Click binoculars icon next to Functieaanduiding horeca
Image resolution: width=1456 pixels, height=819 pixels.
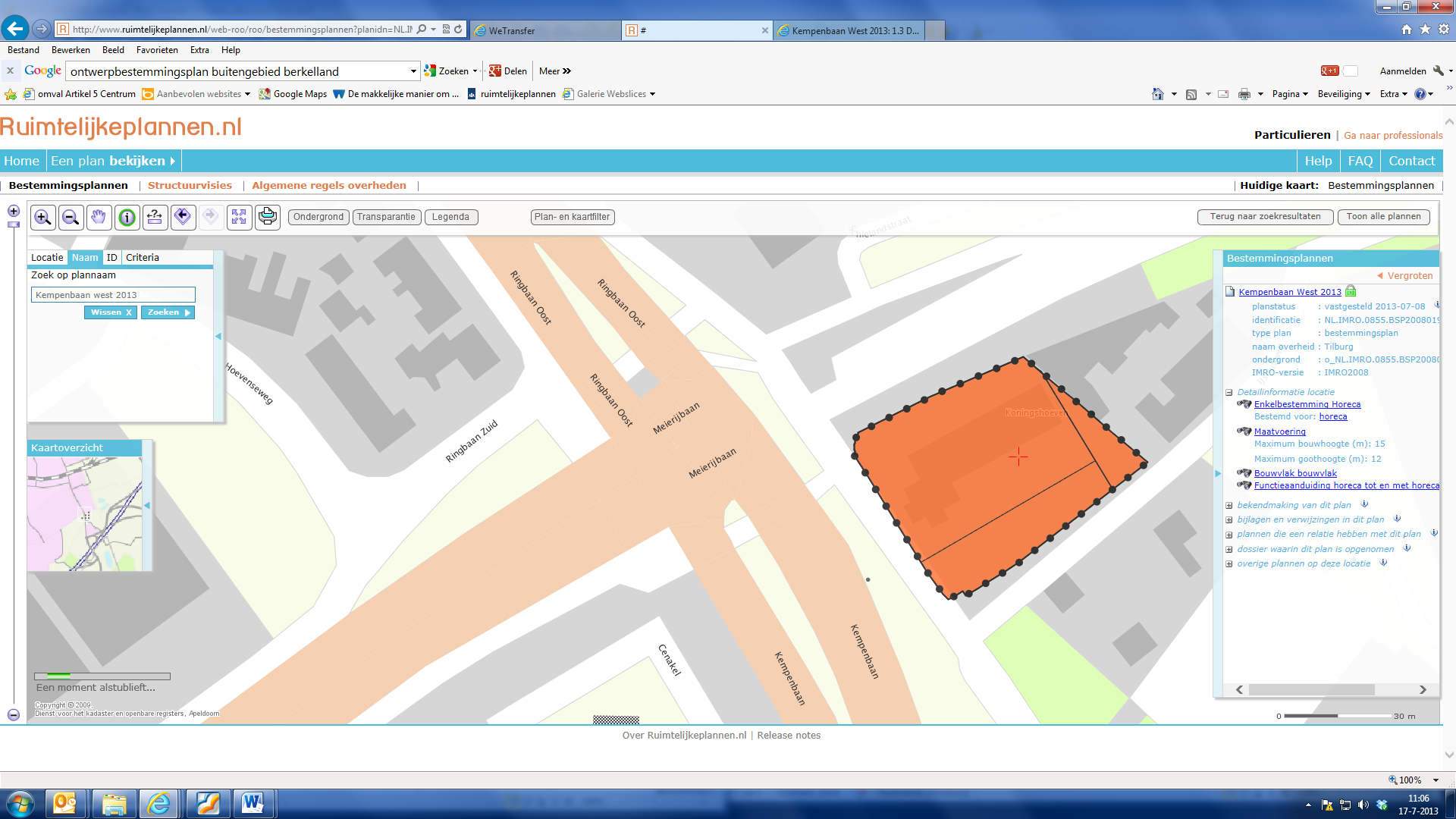tap(1244, 485)
